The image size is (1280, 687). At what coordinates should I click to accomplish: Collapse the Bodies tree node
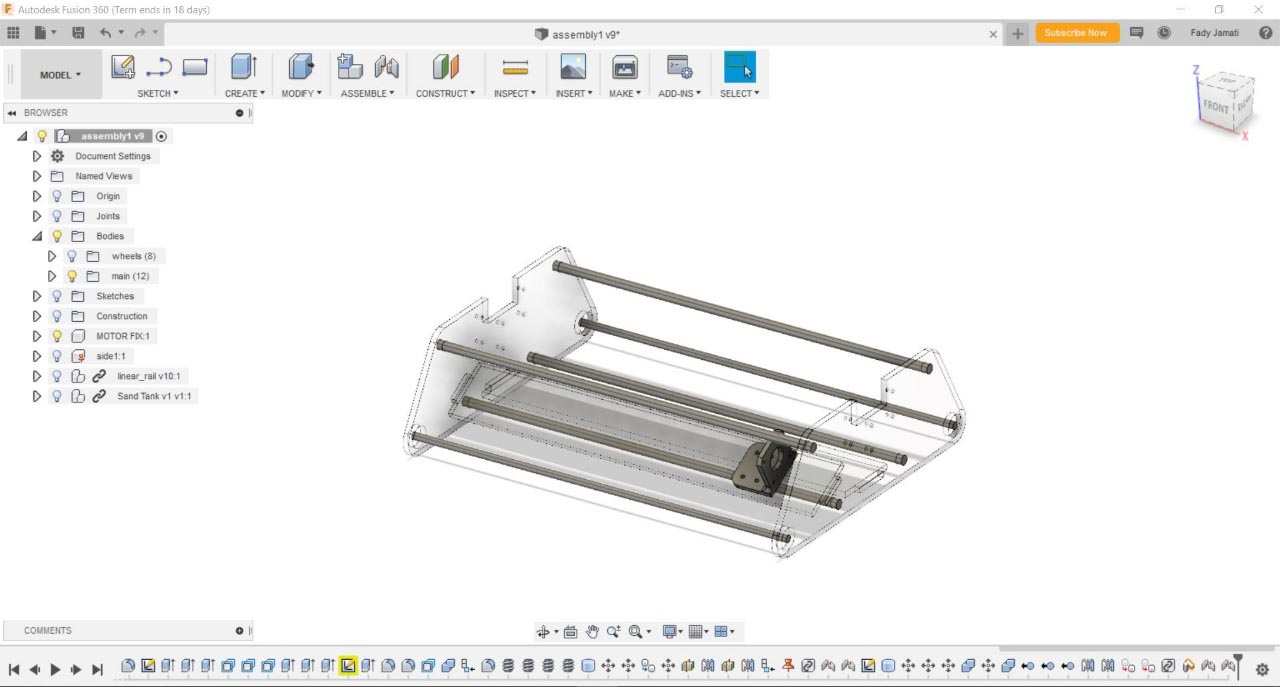pyautogui.click(x=37, y=236)
